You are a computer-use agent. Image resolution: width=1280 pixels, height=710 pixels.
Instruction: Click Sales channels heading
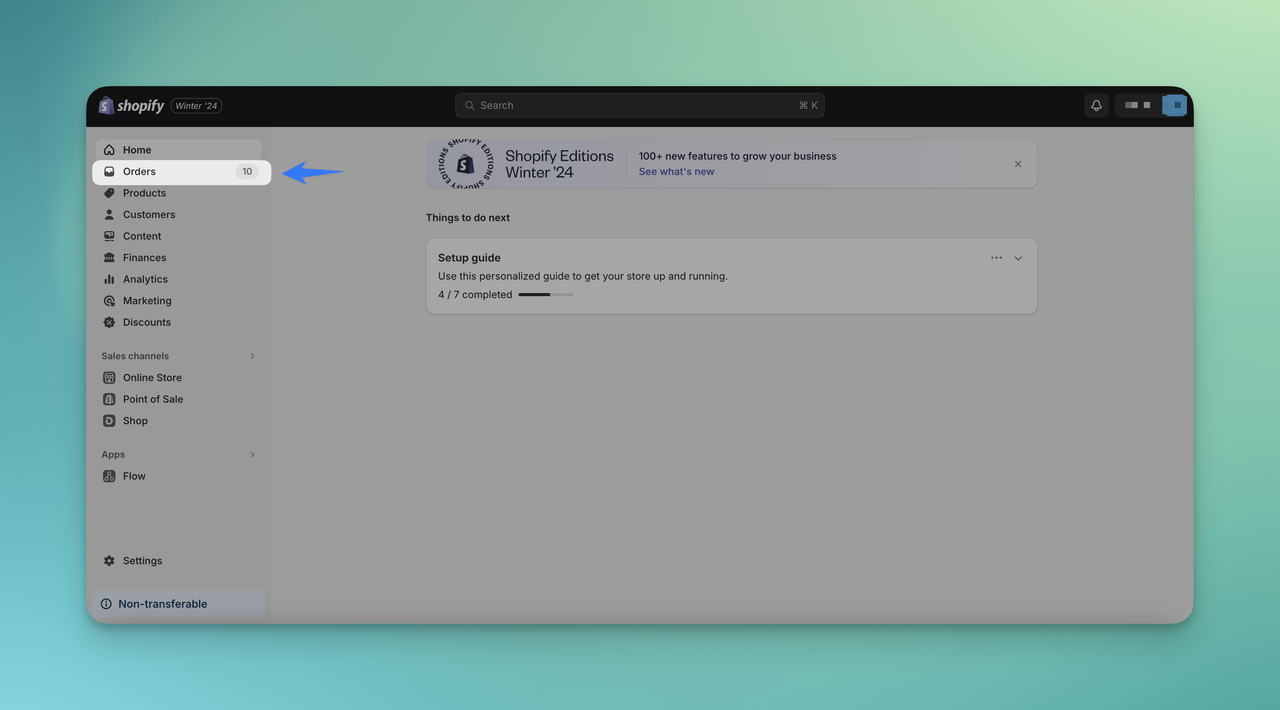(135, 356)
